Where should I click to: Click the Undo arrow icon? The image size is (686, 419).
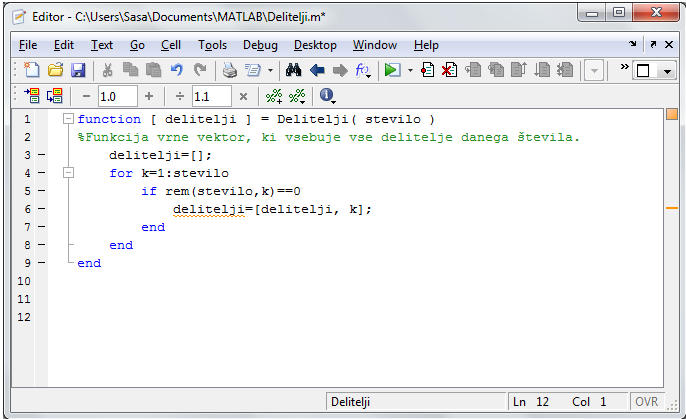coord(178,70)
